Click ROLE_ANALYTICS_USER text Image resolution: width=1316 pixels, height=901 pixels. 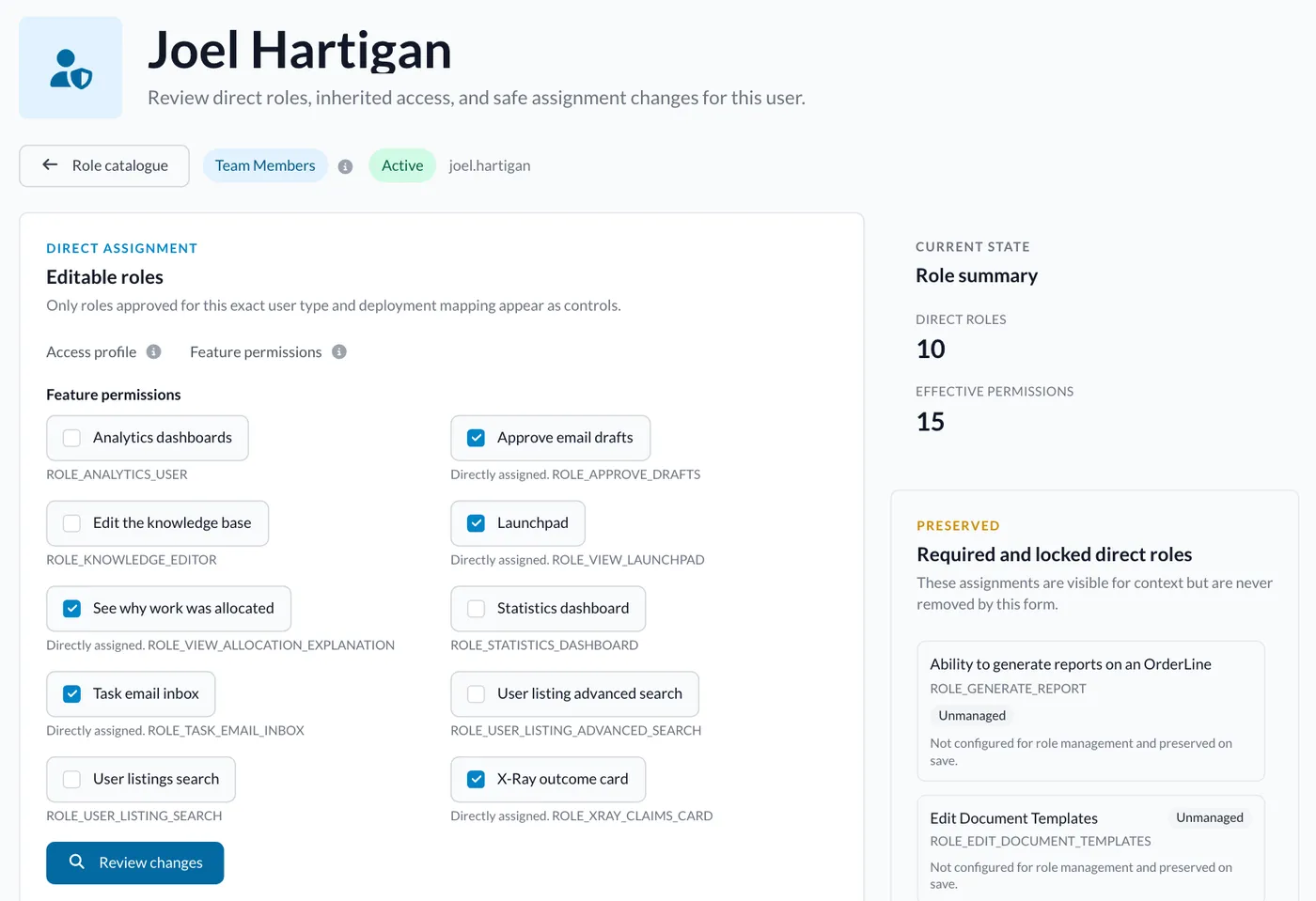coord(117,474)
